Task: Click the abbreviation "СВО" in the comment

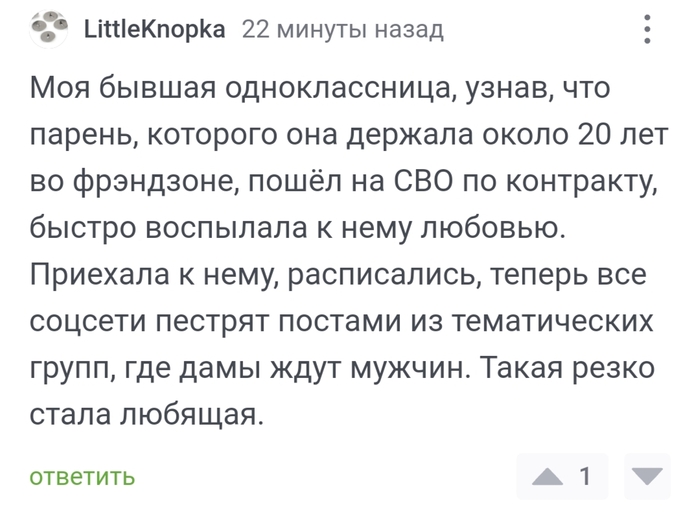Action: tap(423, 182)
